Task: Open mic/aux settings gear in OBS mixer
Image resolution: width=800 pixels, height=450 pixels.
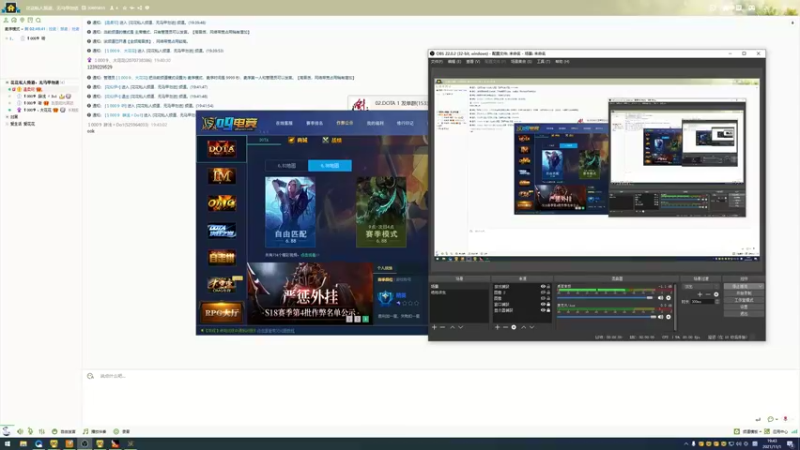Action: coord(668,317)
